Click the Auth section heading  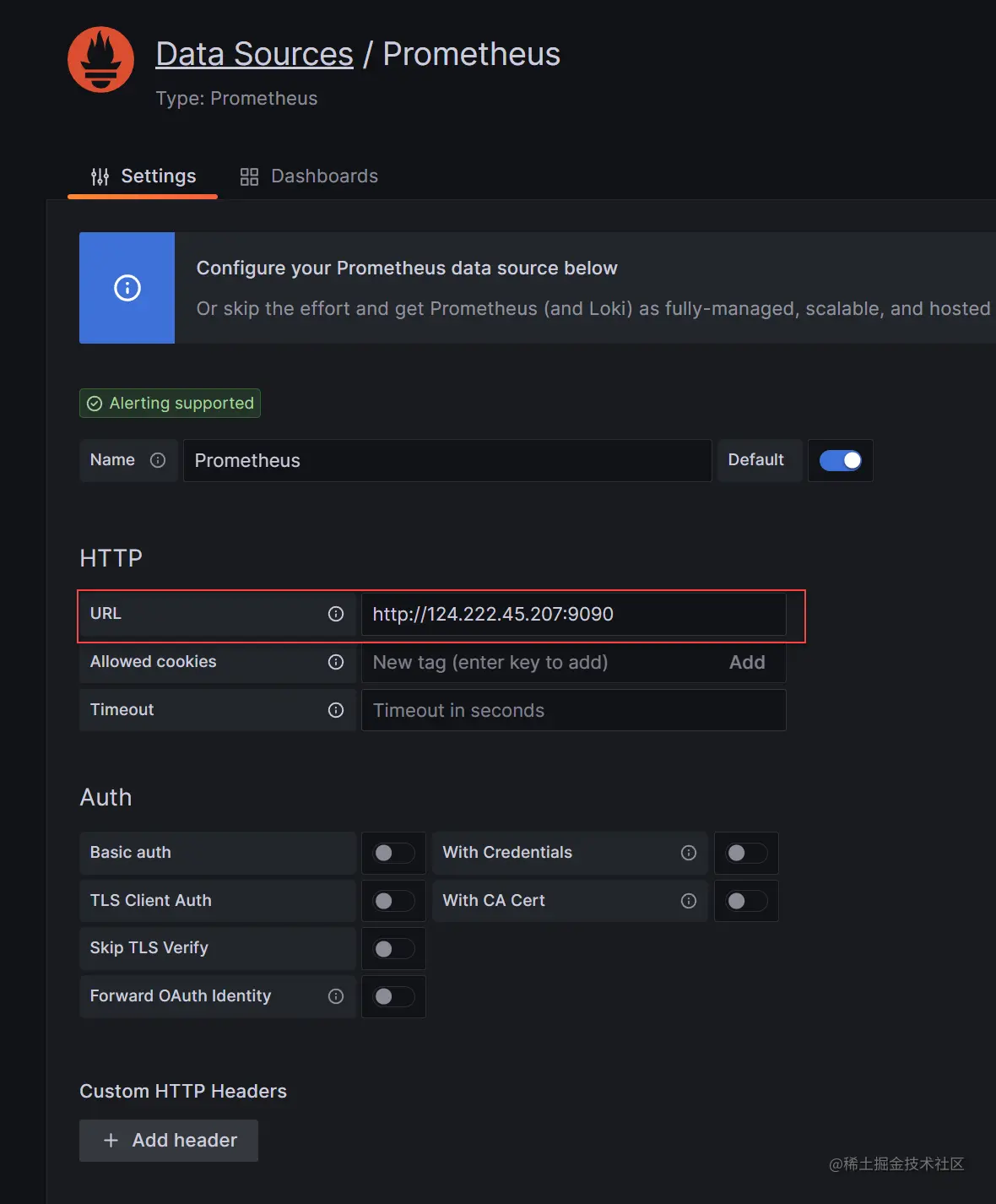coord(106,798)
